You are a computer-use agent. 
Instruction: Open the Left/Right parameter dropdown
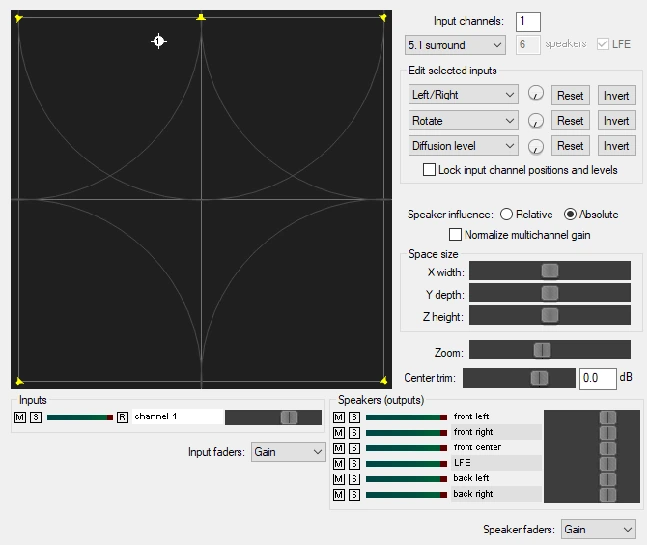pos(463,95)
